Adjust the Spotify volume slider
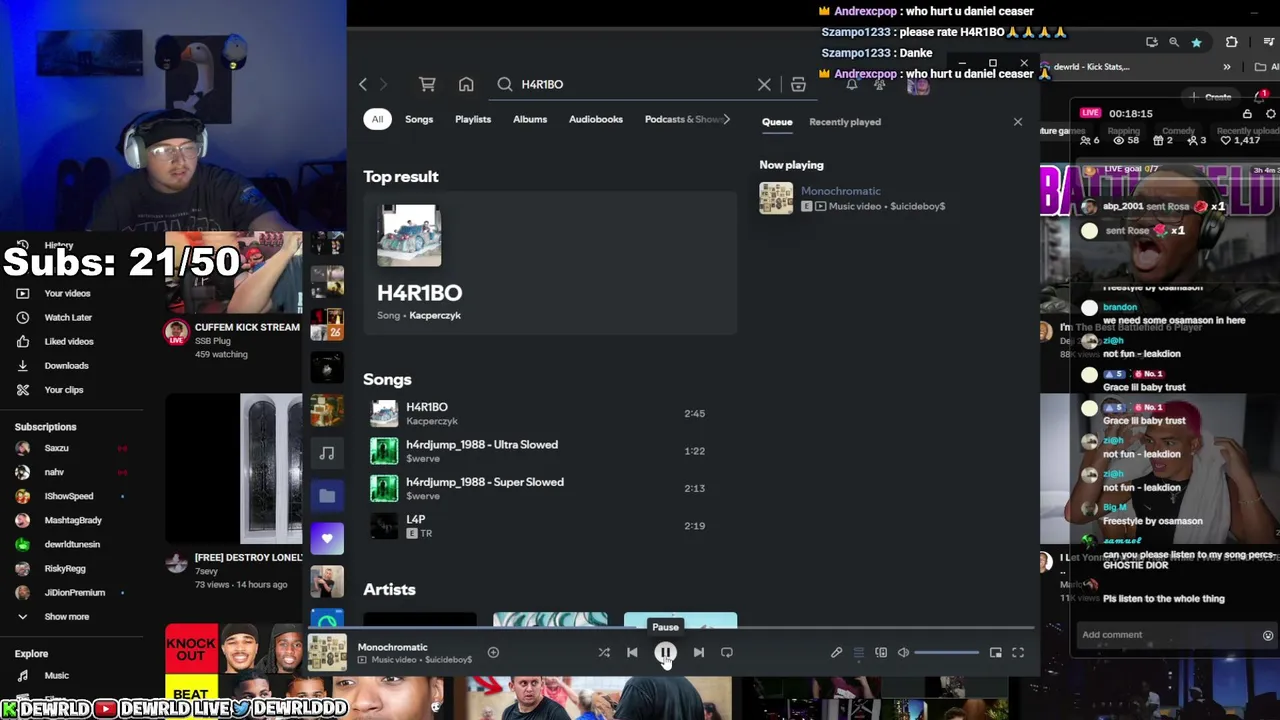This screenshot has height=720, width=1280. coord(947,653)
